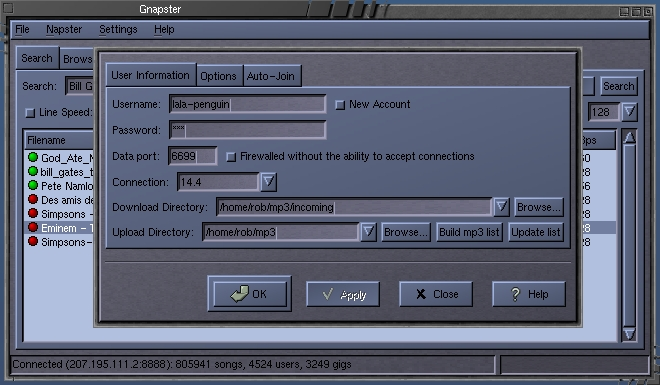Open the Napster menu
The width and height of the screenshot is (660, 385).
coord(64,29)
